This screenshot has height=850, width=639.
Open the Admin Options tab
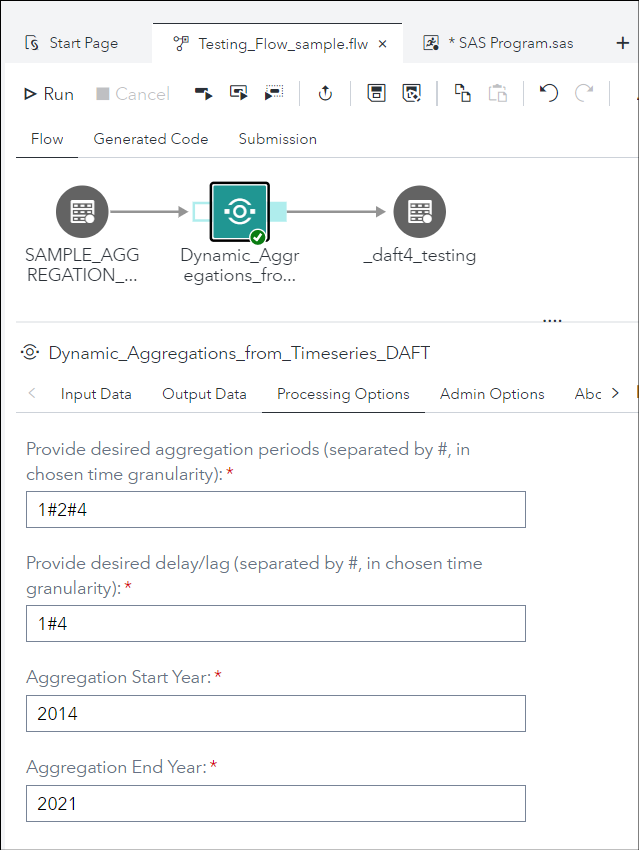pos(491,394)
